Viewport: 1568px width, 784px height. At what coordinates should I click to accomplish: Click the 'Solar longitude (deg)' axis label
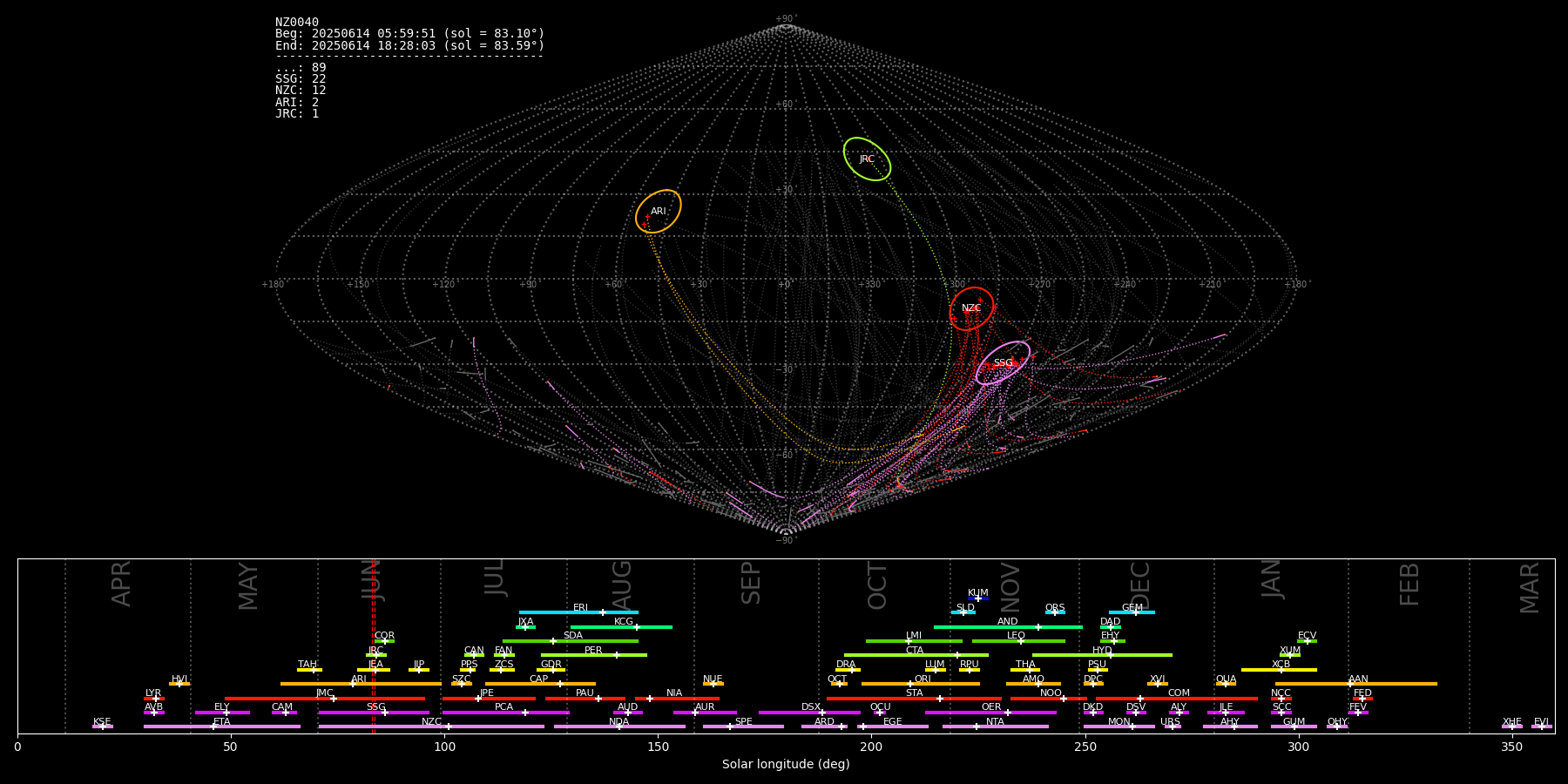click(x=786, y=765)
